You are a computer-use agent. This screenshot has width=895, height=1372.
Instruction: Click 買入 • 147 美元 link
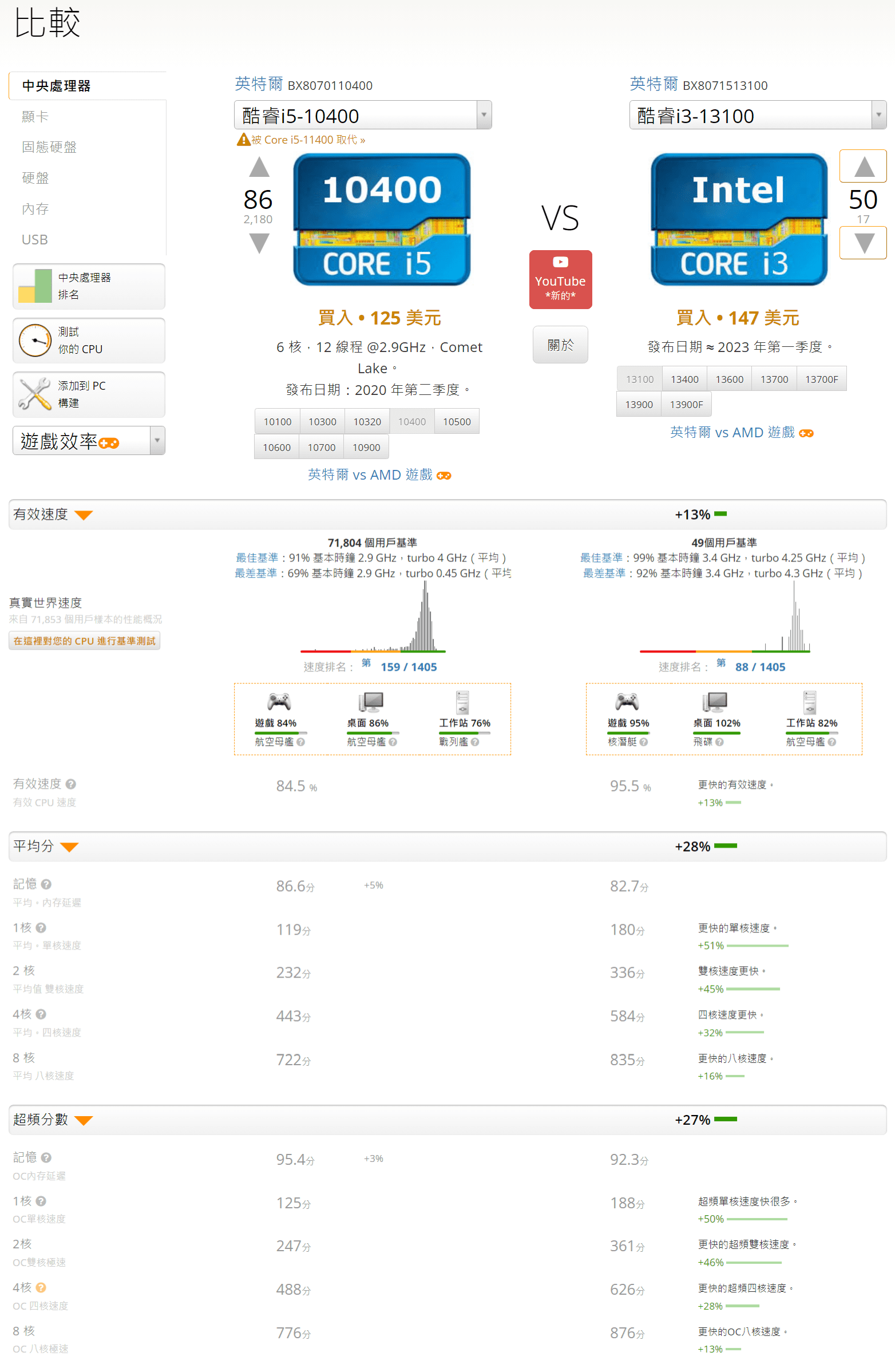738,318
